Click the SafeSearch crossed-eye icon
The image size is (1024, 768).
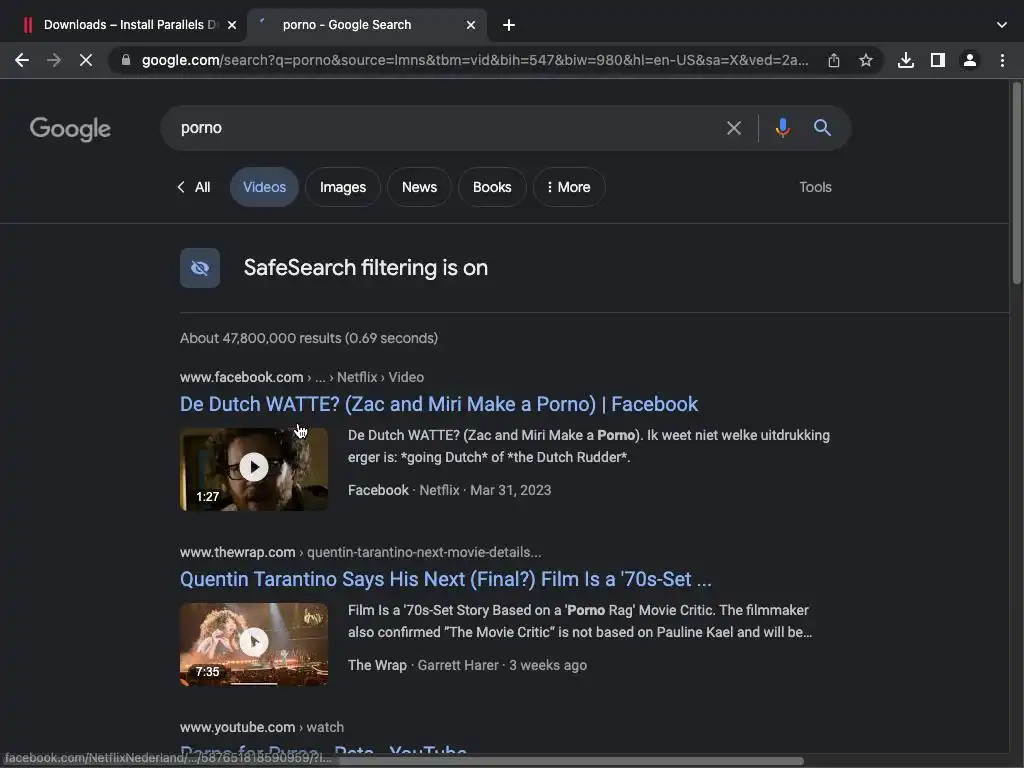[x=200, y=268]
